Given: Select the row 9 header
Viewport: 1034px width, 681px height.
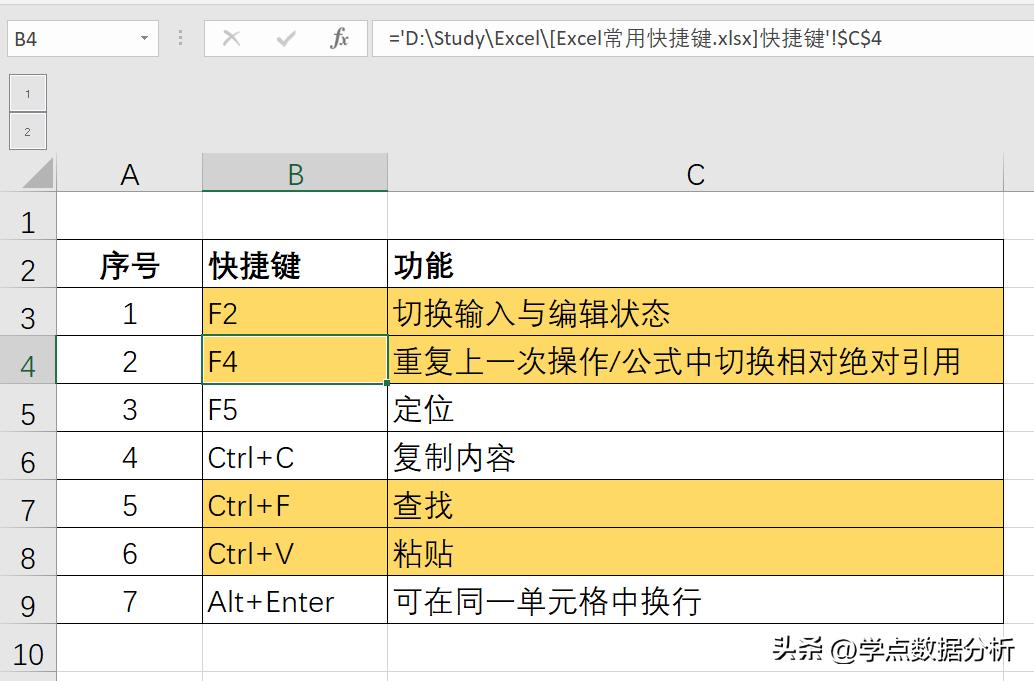Looking at the screenshot, I should point(29,601).
